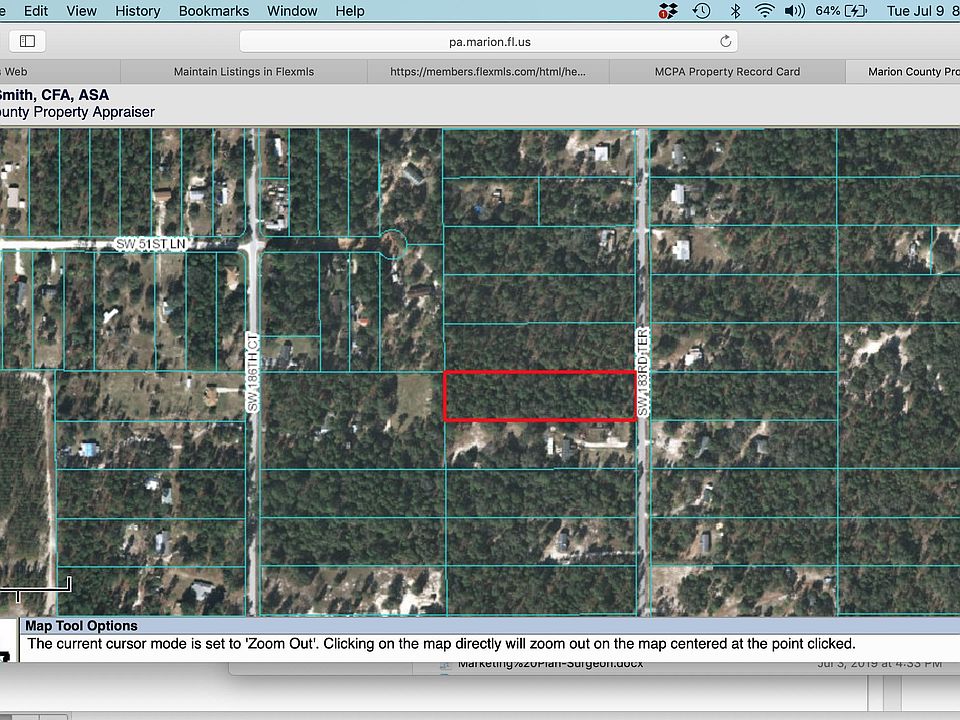Open the Edit menu
The image size is (960, 720).
point(36,11)
